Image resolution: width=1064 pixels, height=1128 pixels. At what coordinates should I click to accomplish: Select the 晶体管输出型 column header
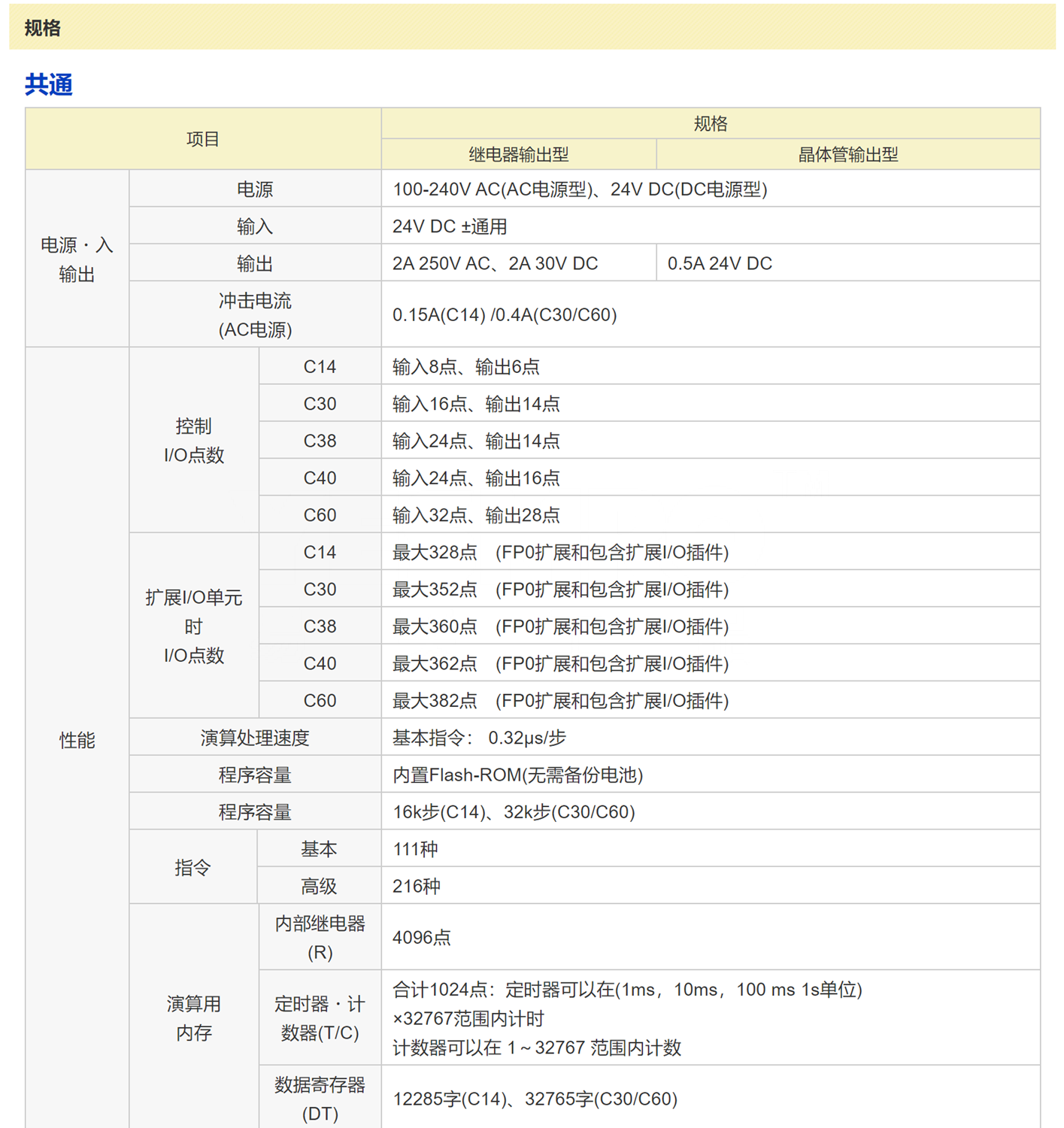click(848, 154)
